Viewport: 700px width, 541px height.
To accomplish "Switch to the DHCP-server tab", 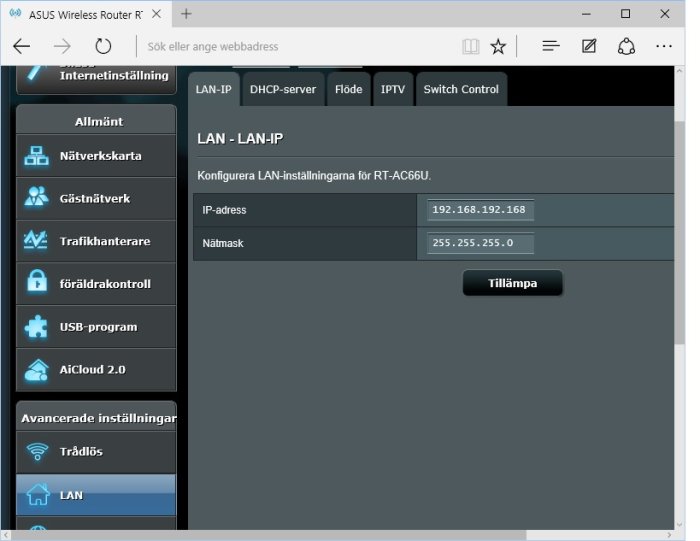I will pyautogui.click(x=283, y=89).
